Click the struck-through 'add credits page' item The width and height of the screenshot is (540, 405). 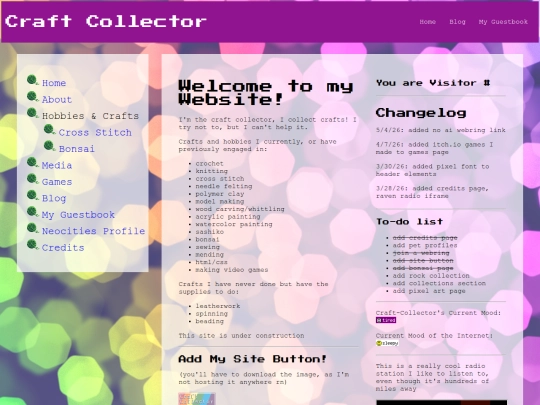[x=425, y=238]
